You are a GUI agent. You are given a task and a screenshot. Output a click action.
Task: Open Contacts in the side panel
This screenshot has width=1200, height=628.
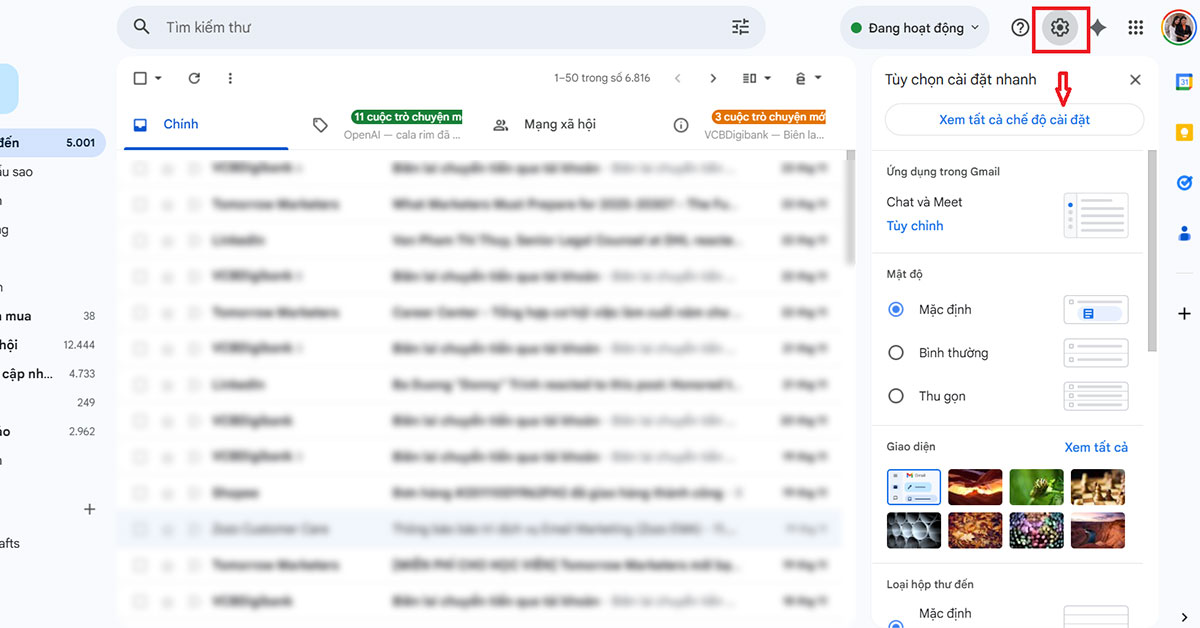pos(1184,233)
